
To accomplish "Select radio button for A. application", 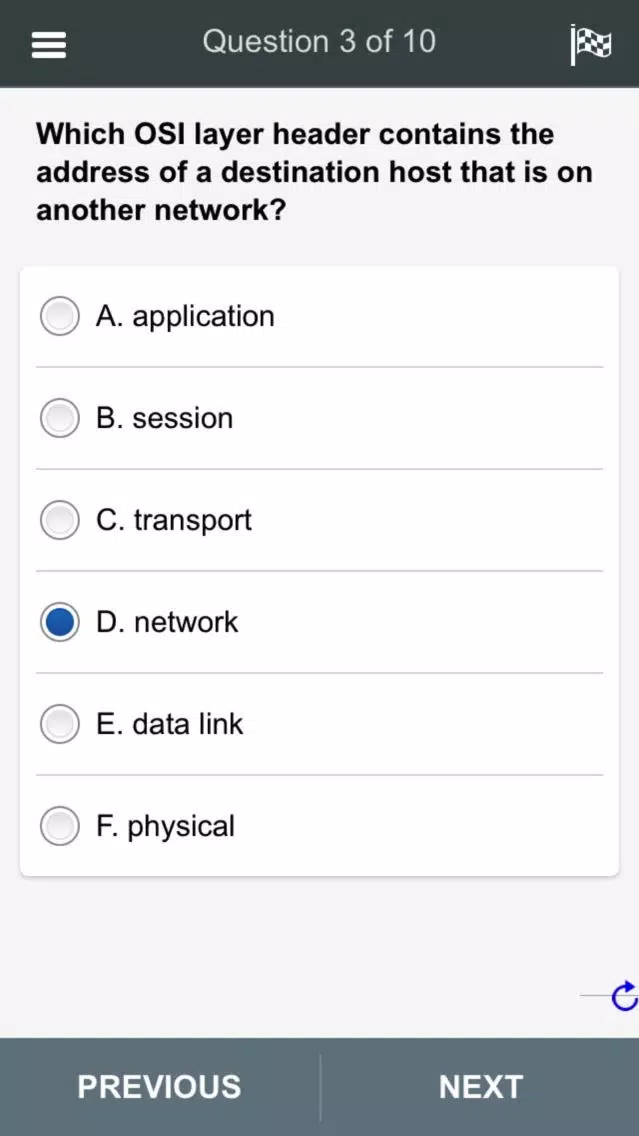I will [x=60, y=316].
